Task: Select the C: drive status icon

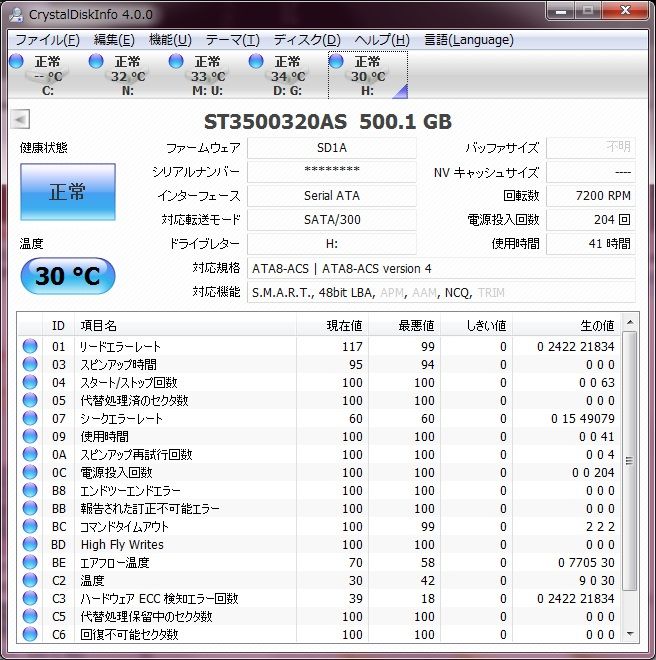Action: (x=16, y=61)
